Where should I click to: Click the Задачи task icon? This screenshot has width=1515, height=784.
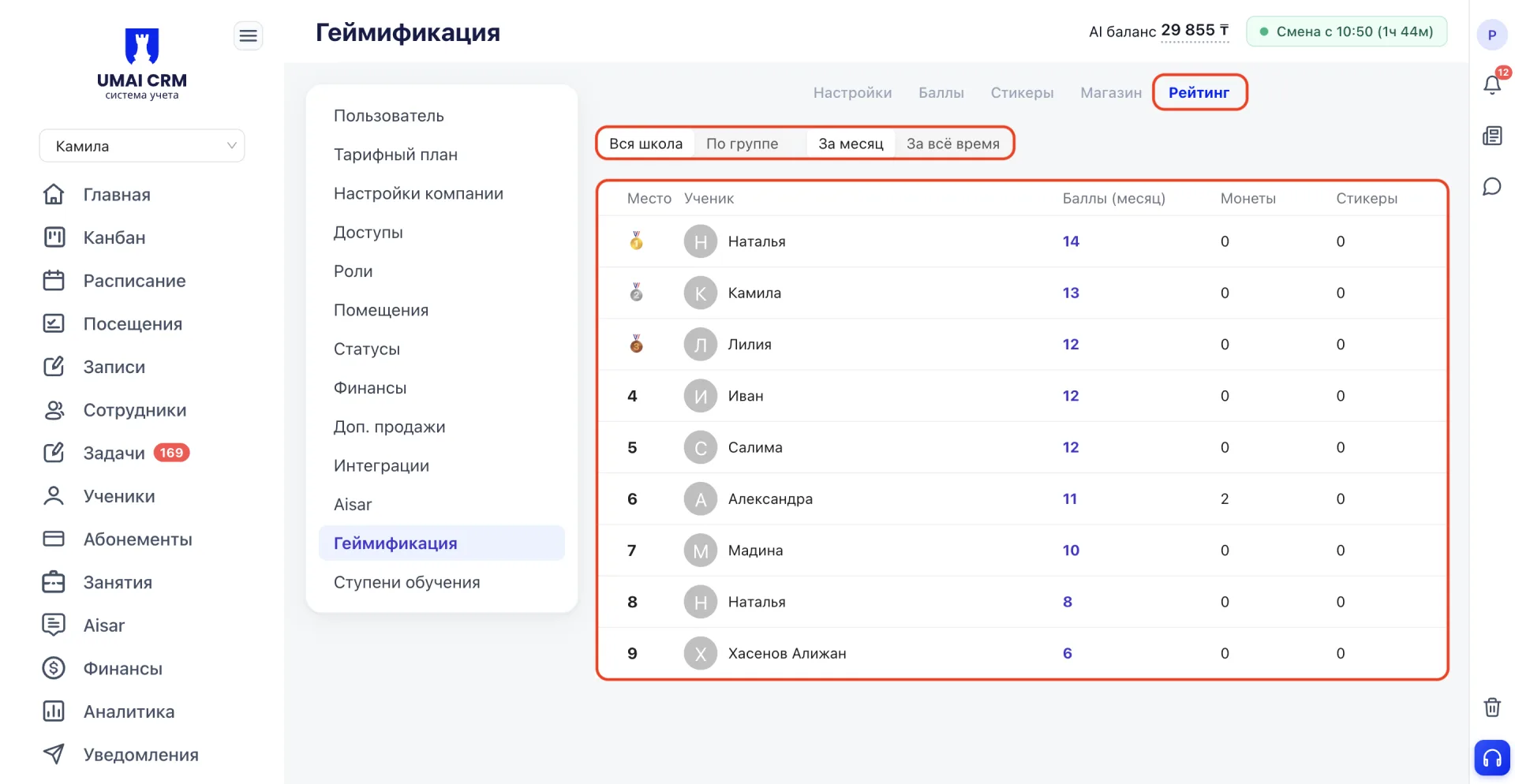click(x=54, y=453)
